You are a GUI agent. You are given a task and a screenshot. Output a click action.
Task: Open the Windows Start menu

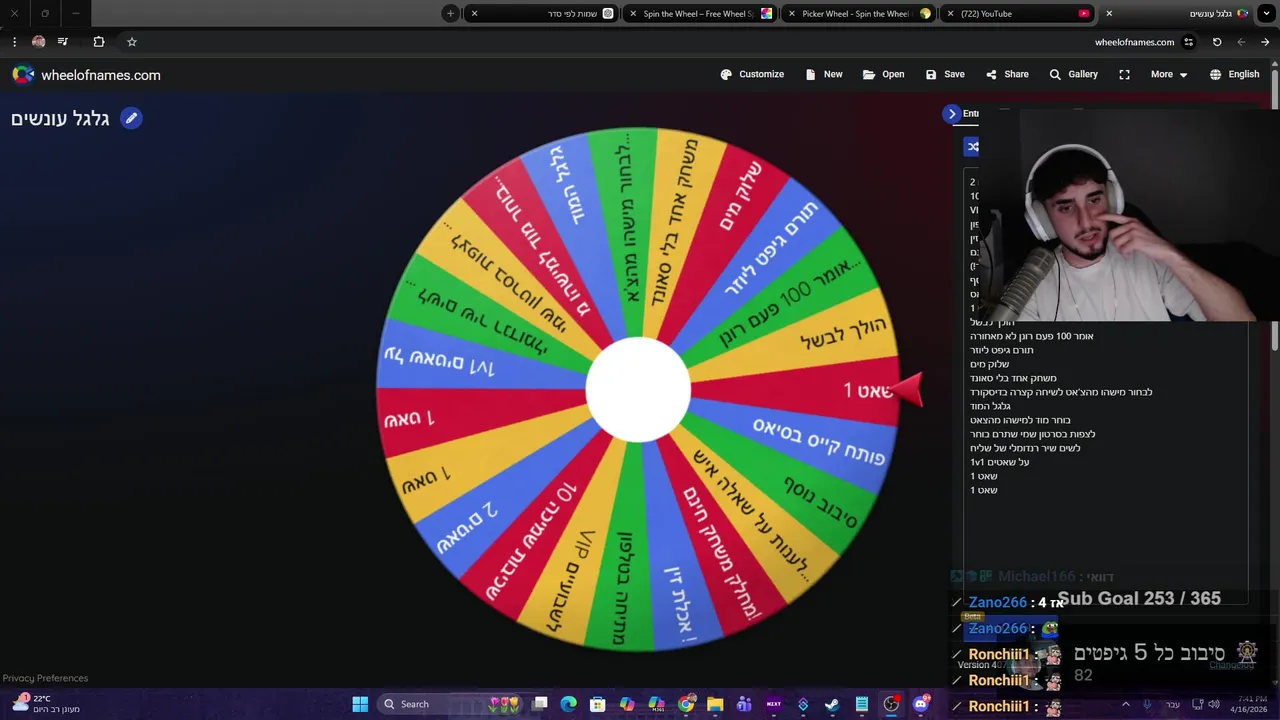tap(360, 704)
